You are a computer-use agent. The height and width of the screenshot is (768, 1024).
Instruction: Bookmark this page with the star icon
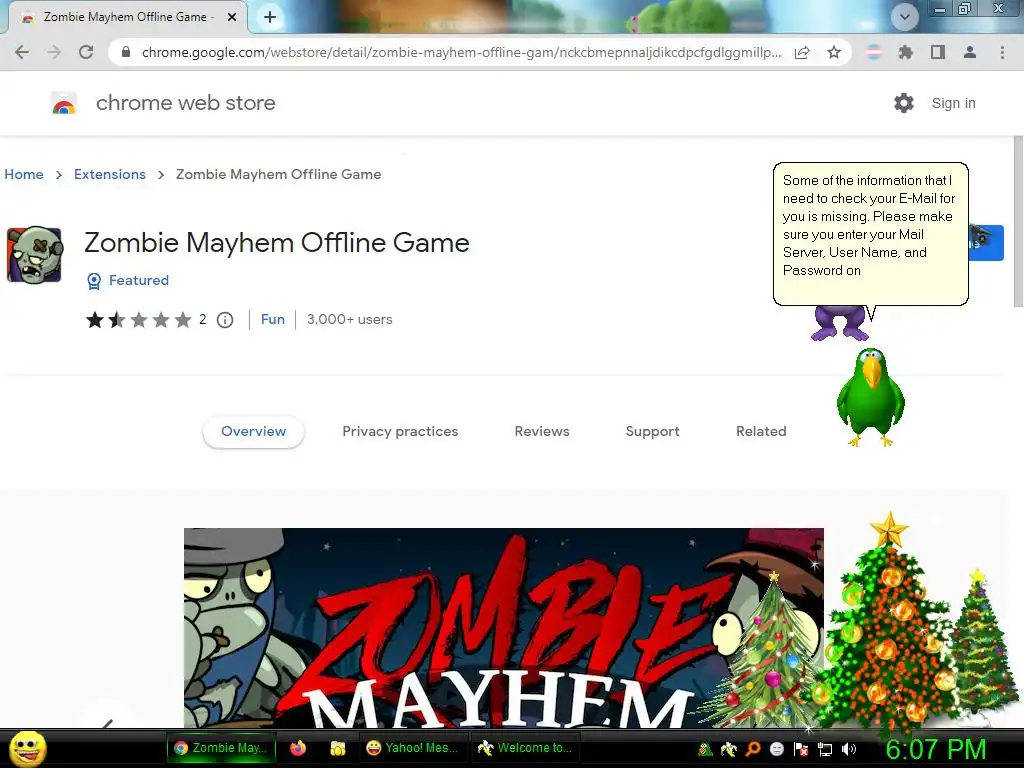(x=834, y=52)
